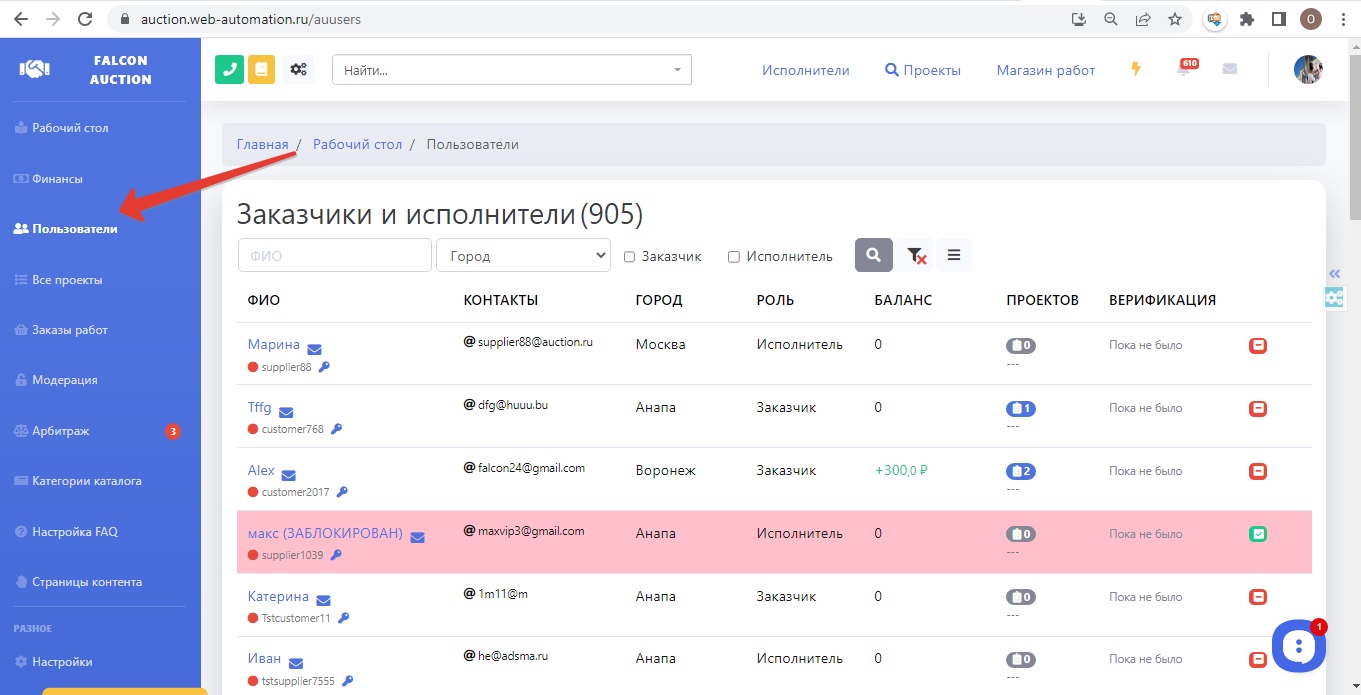The image size is (1361, 695).
Task: Open notifications bell with 610 badge
Action: pos(1184,70)
